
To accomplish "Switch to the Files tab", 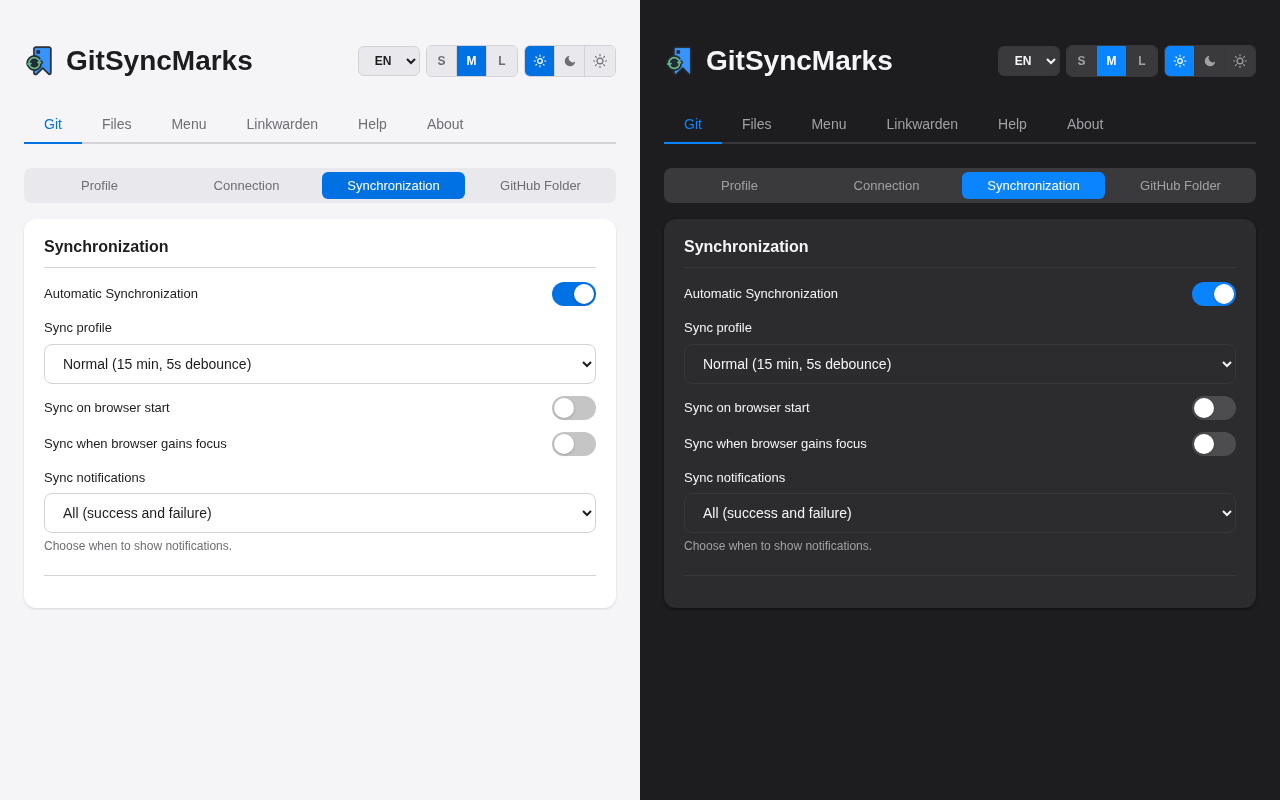I will tap(116, 124).
